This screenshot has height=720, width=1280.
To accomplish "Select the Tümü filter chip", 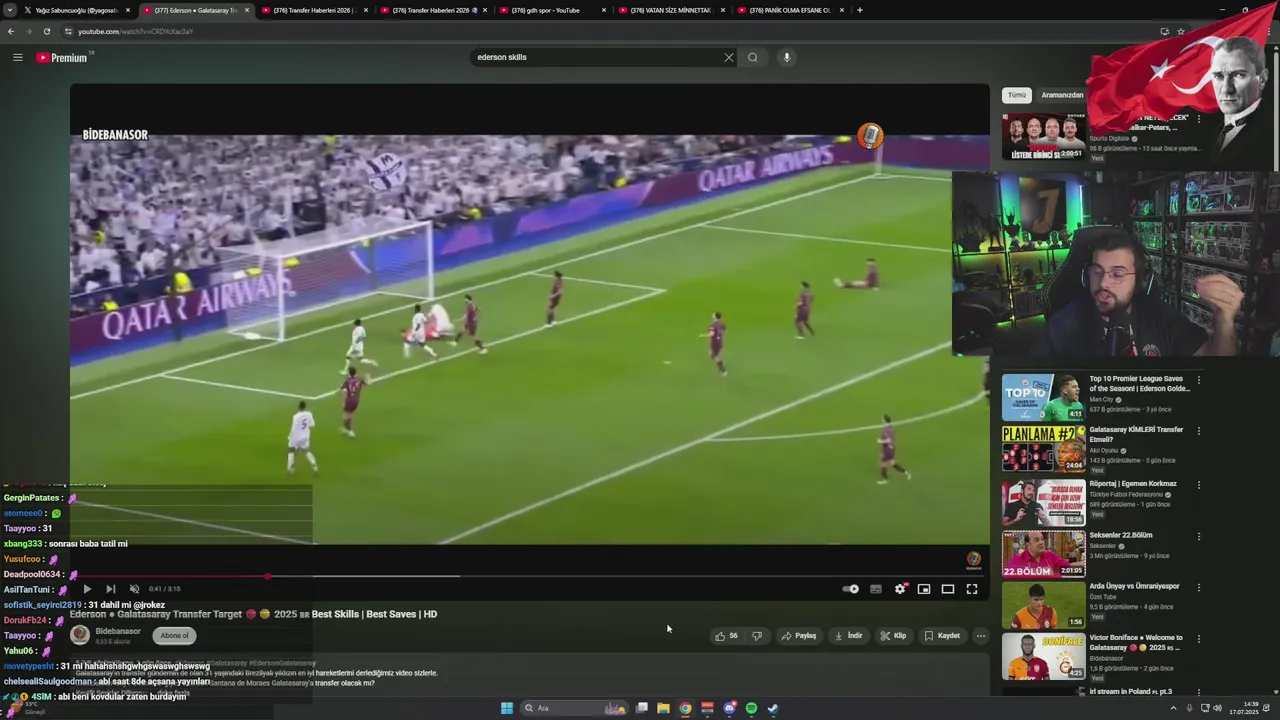I will click(1017, 95).
